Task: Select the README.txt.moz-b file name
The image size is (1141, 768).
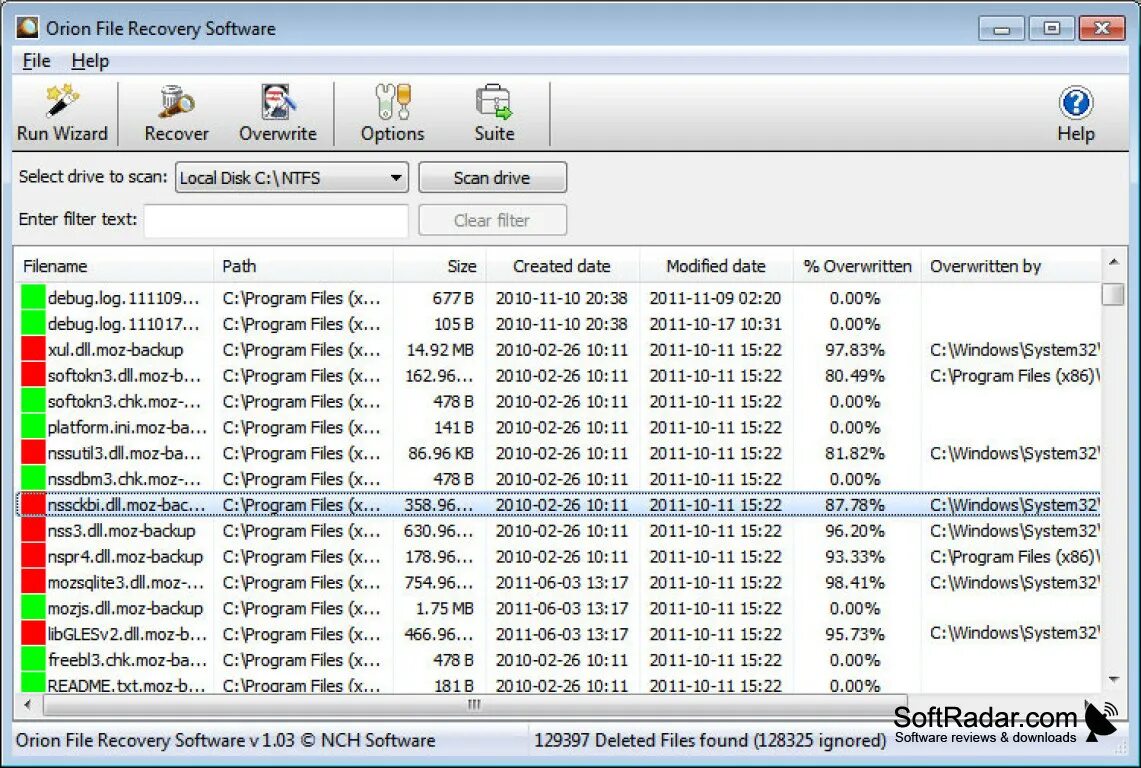Action: click(x=126, y=685)
